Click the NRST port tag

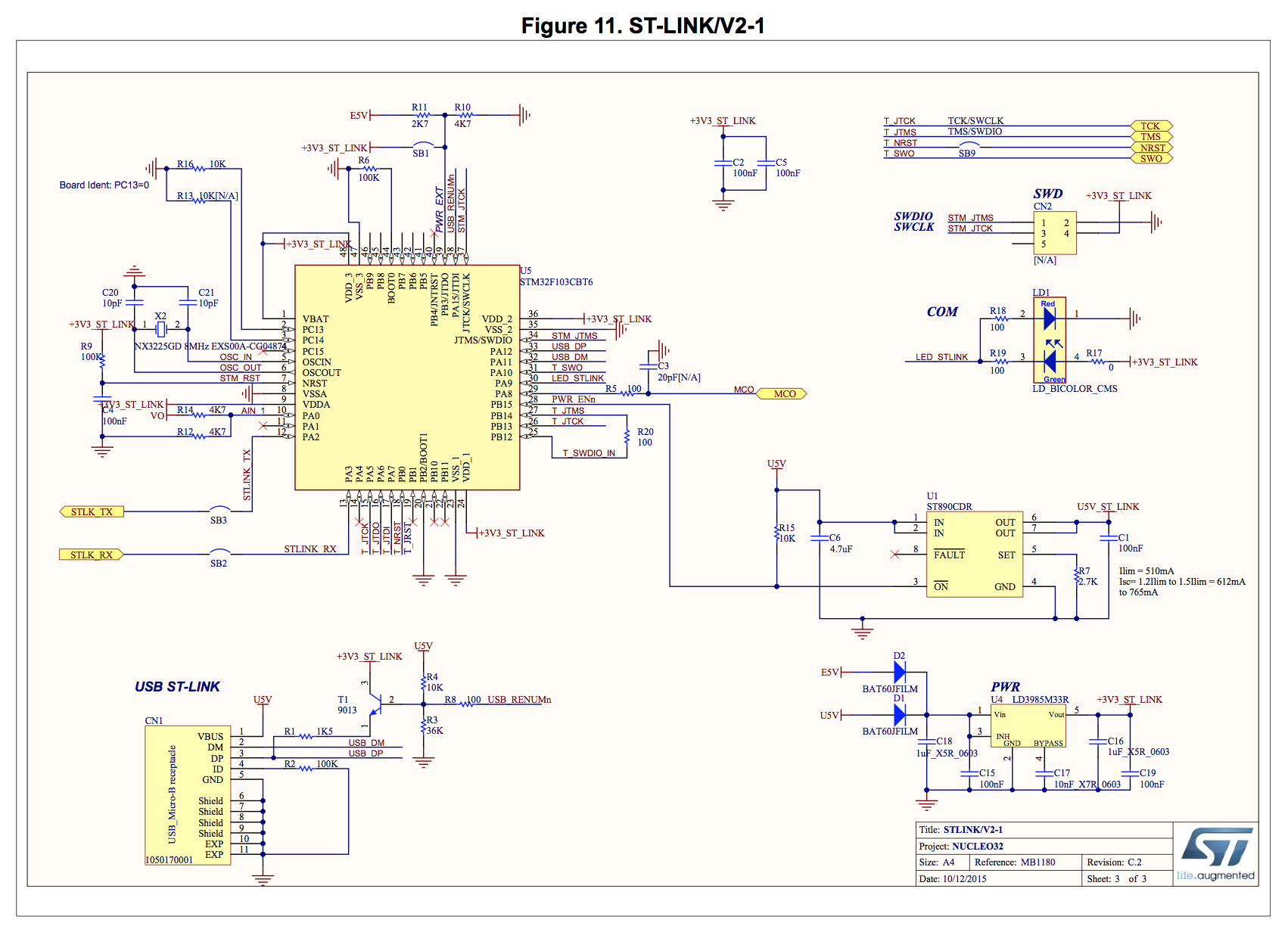[x=1152, y=148]
